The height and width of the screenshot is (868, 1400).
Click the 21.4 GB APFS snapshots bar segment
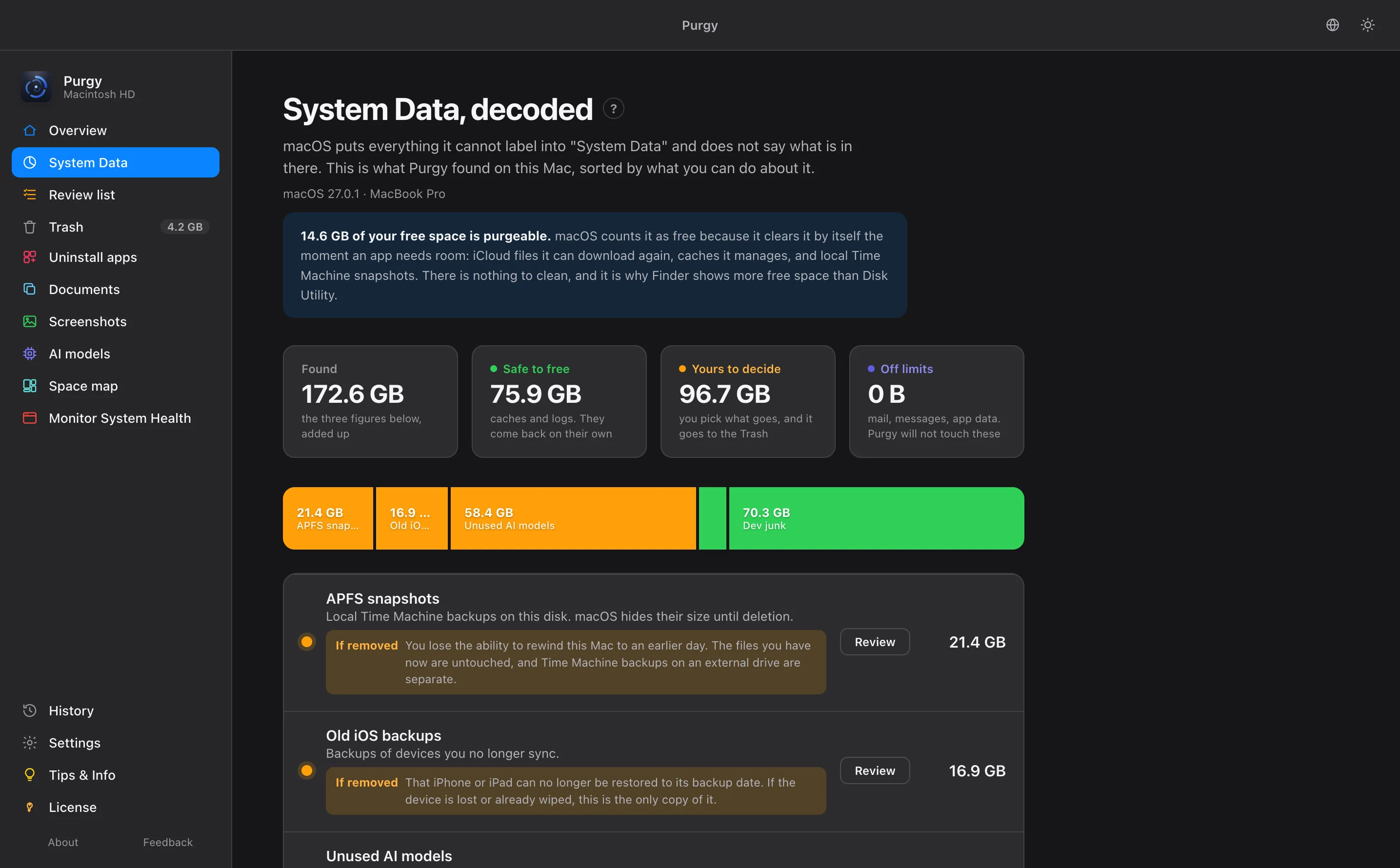point(328,518)
